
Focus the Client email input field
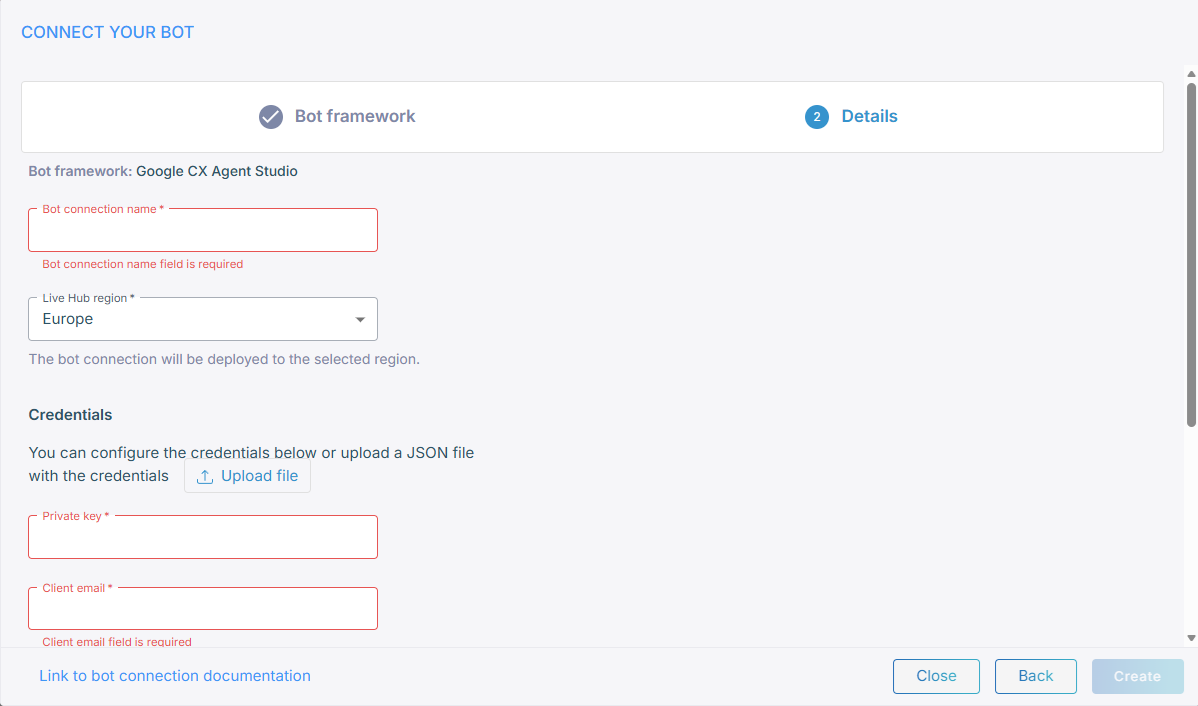(203, 611)
